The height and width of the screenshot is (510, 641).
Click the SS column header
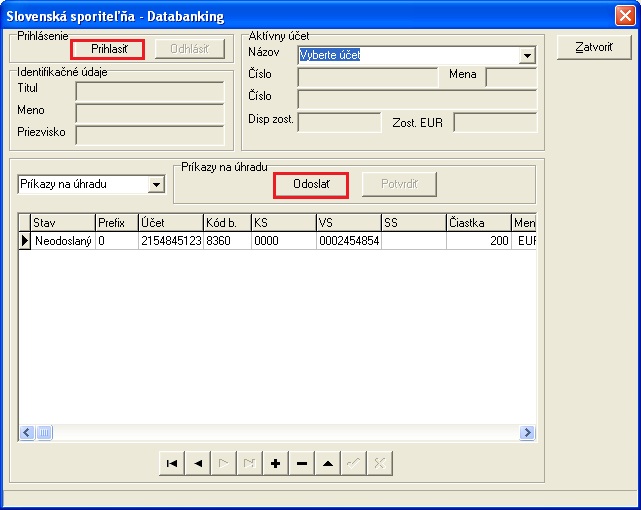[x=414, y=223]
